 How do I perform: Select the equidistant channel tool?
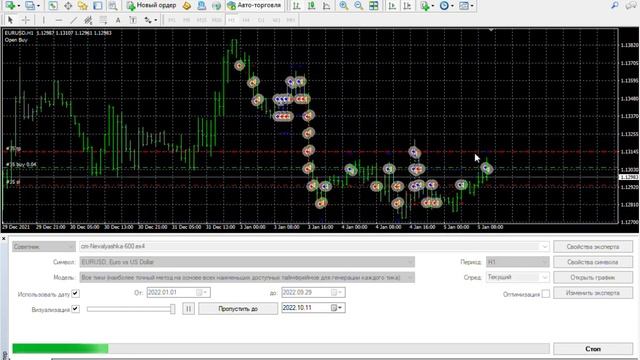[x=88, y=20]
